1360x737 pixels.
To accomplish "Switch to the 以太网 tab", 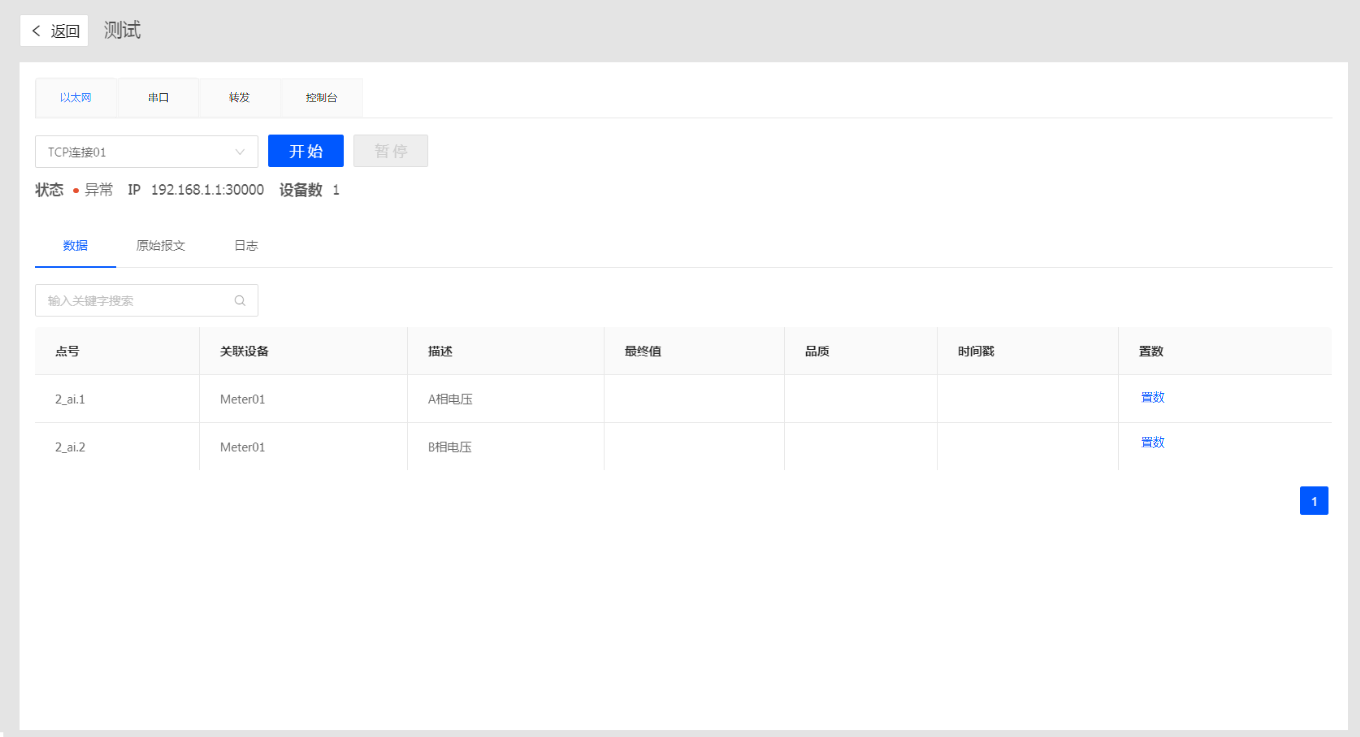I will [76, 98].
